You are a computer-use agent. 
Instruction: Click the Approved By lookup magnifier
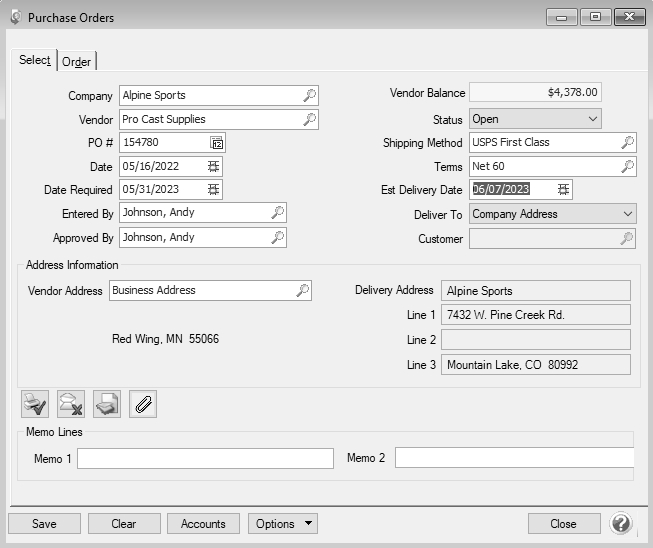point(278,237)
